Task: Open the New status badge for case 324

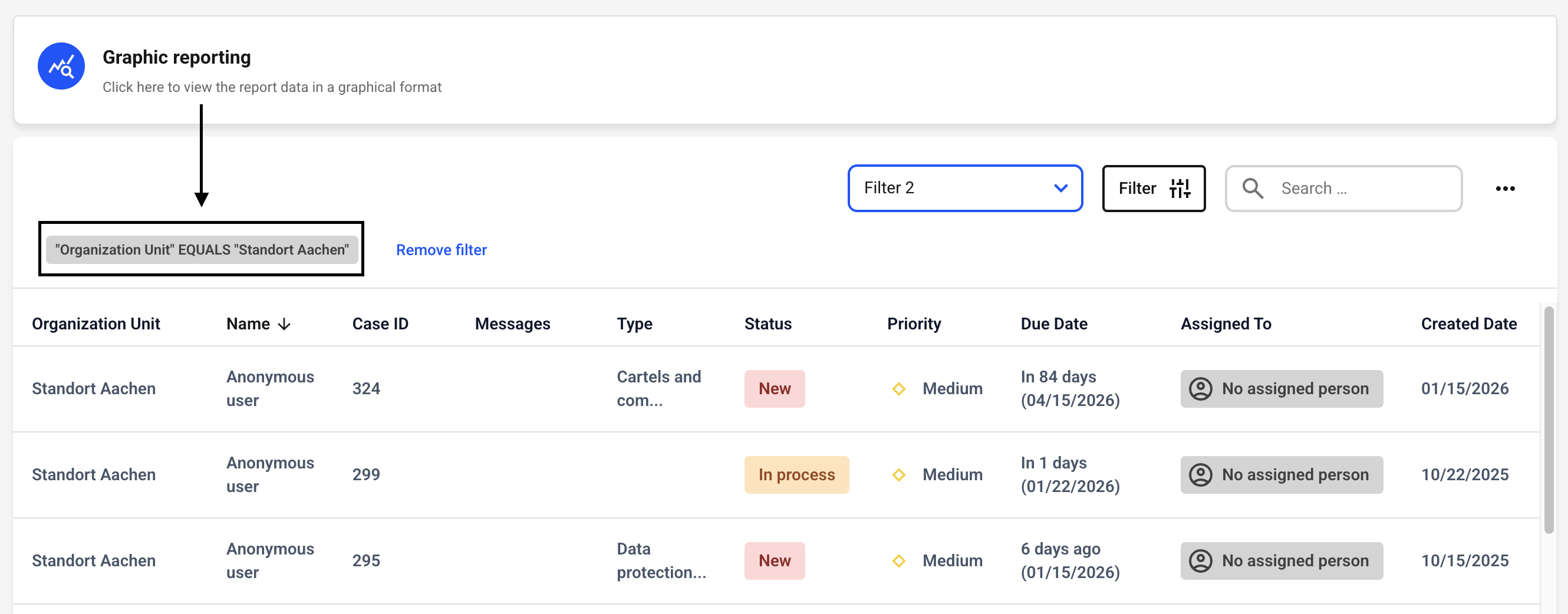Action: 773,389
